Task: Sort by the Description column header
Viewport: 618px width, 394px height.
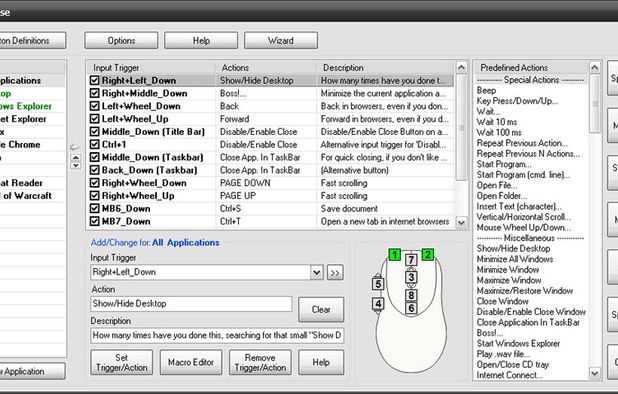Action: (x=385, y=68)
